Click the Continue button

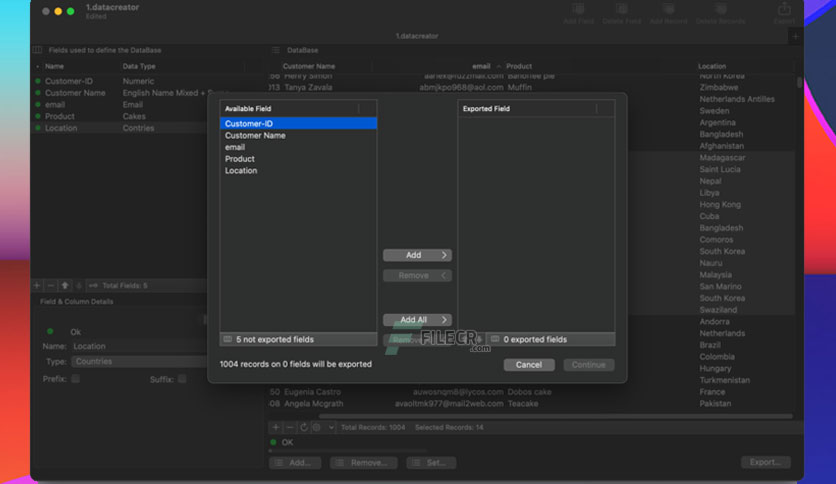[589, 365]
